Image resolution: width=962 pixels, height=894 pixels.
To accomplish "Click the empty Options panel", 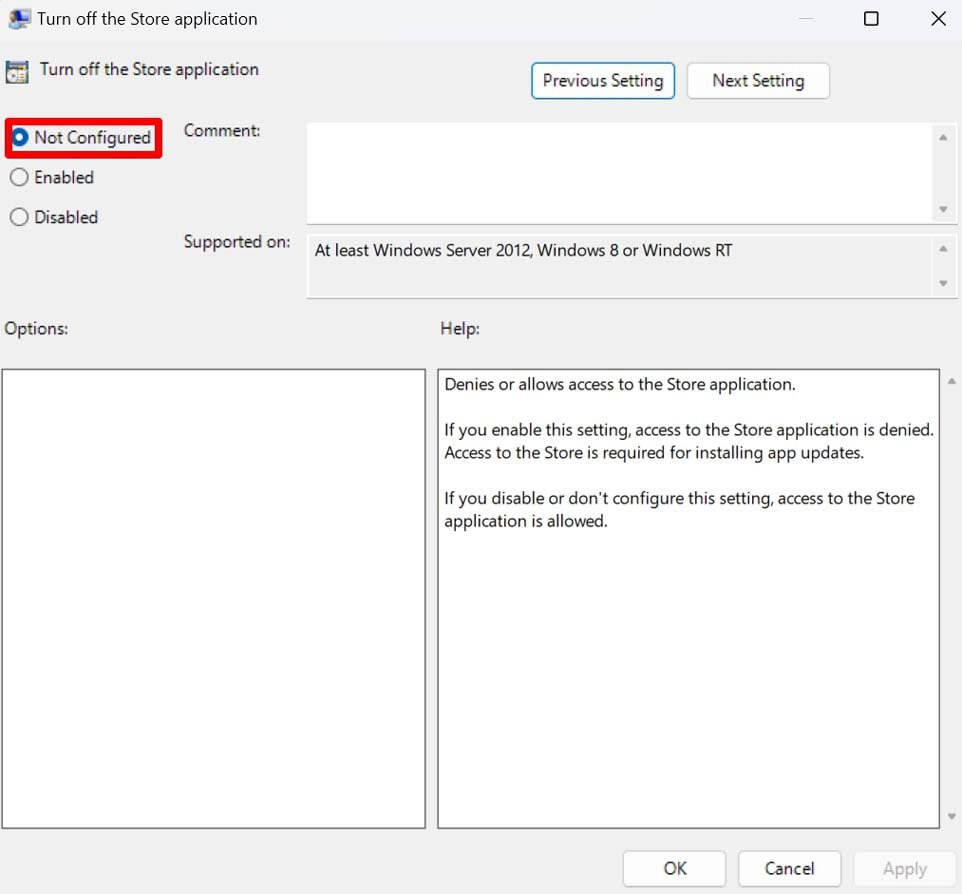I will [x=214, y=599].
